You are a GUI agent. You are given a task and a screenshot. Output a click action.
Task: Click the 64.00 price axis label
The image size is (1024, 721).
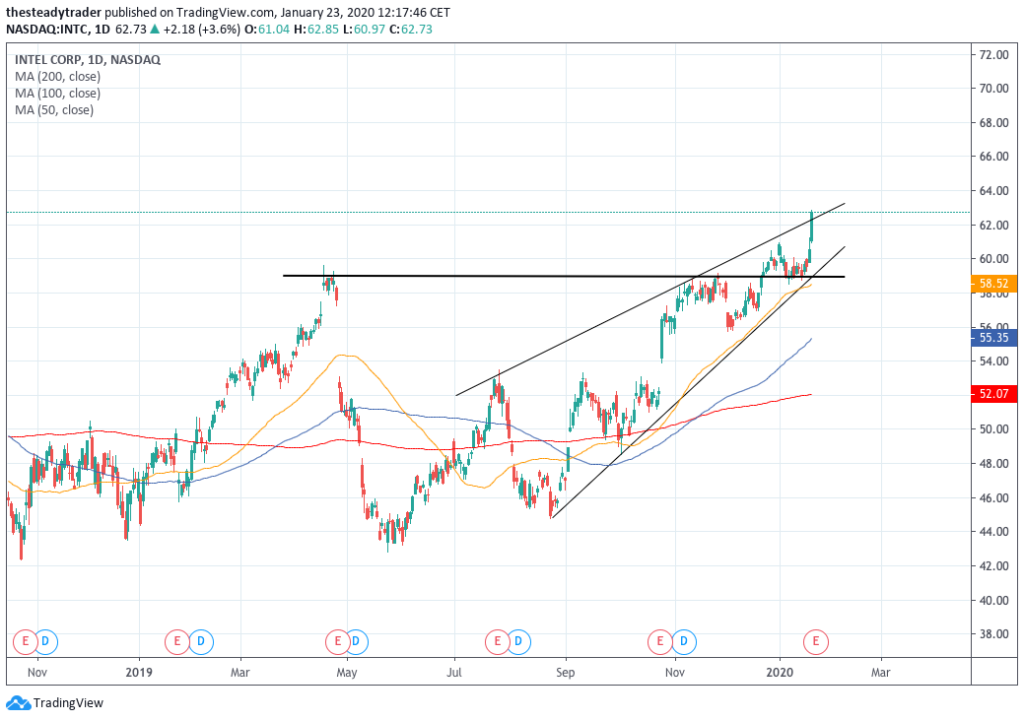coord(993,191)
